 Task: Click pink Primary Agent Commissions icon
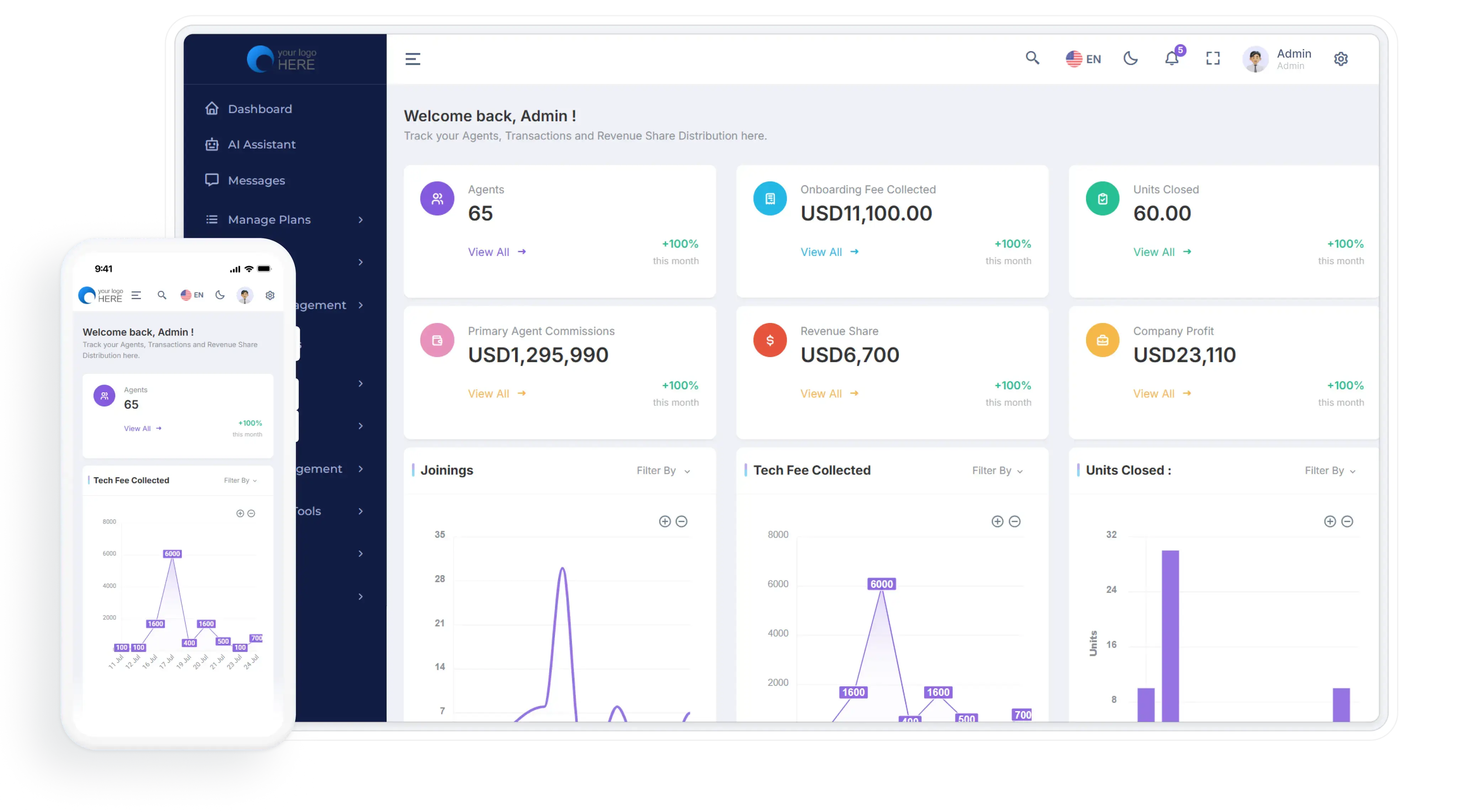click(437, 340)
